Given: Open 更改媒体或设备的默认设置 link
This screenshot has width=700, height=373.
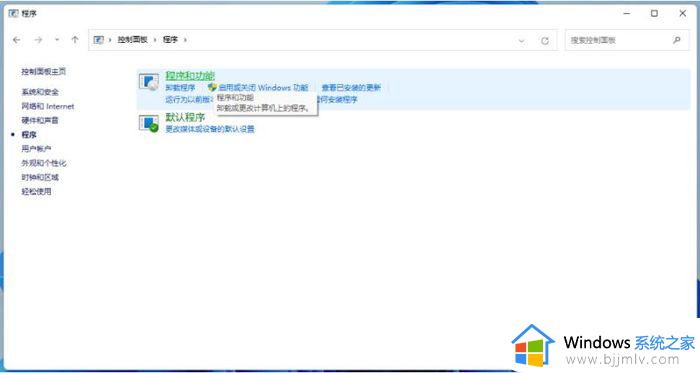Looking at the screenshot, I should 210,129.
